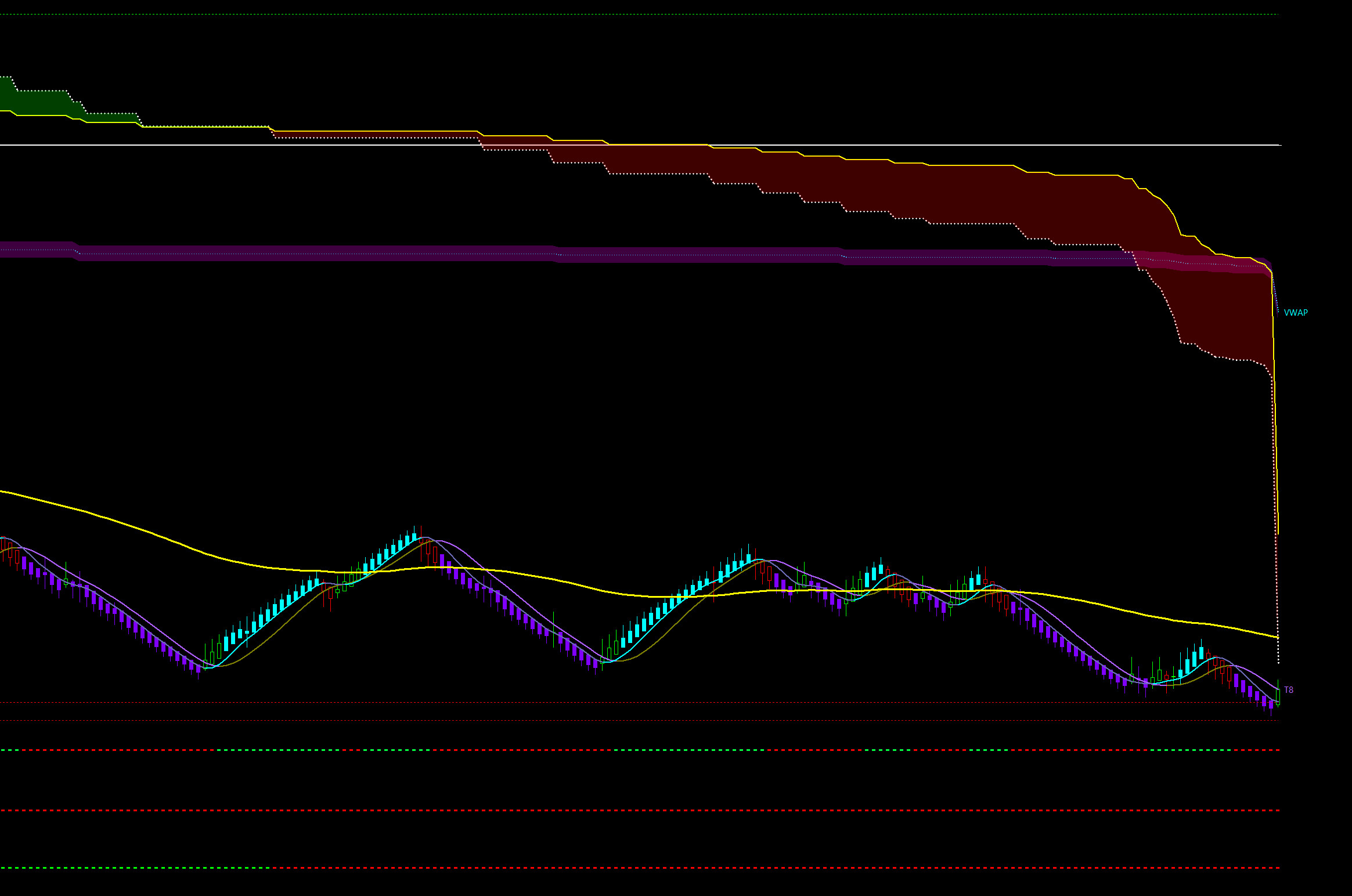Select the faint gray dotted horizontal line

coord(581,721)
